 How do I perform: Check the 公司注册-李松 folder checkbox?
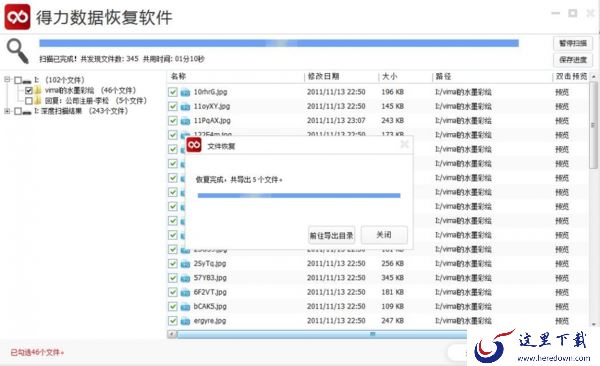tap(29, 101)
